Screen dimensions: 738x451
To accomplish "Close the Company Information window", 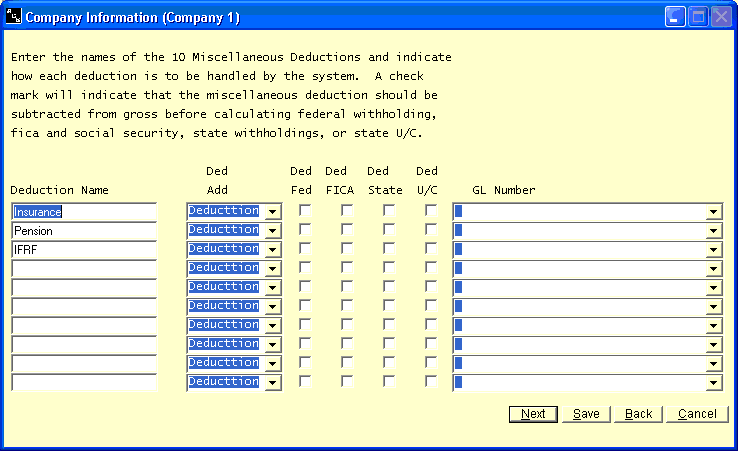I will pos(720,17).
